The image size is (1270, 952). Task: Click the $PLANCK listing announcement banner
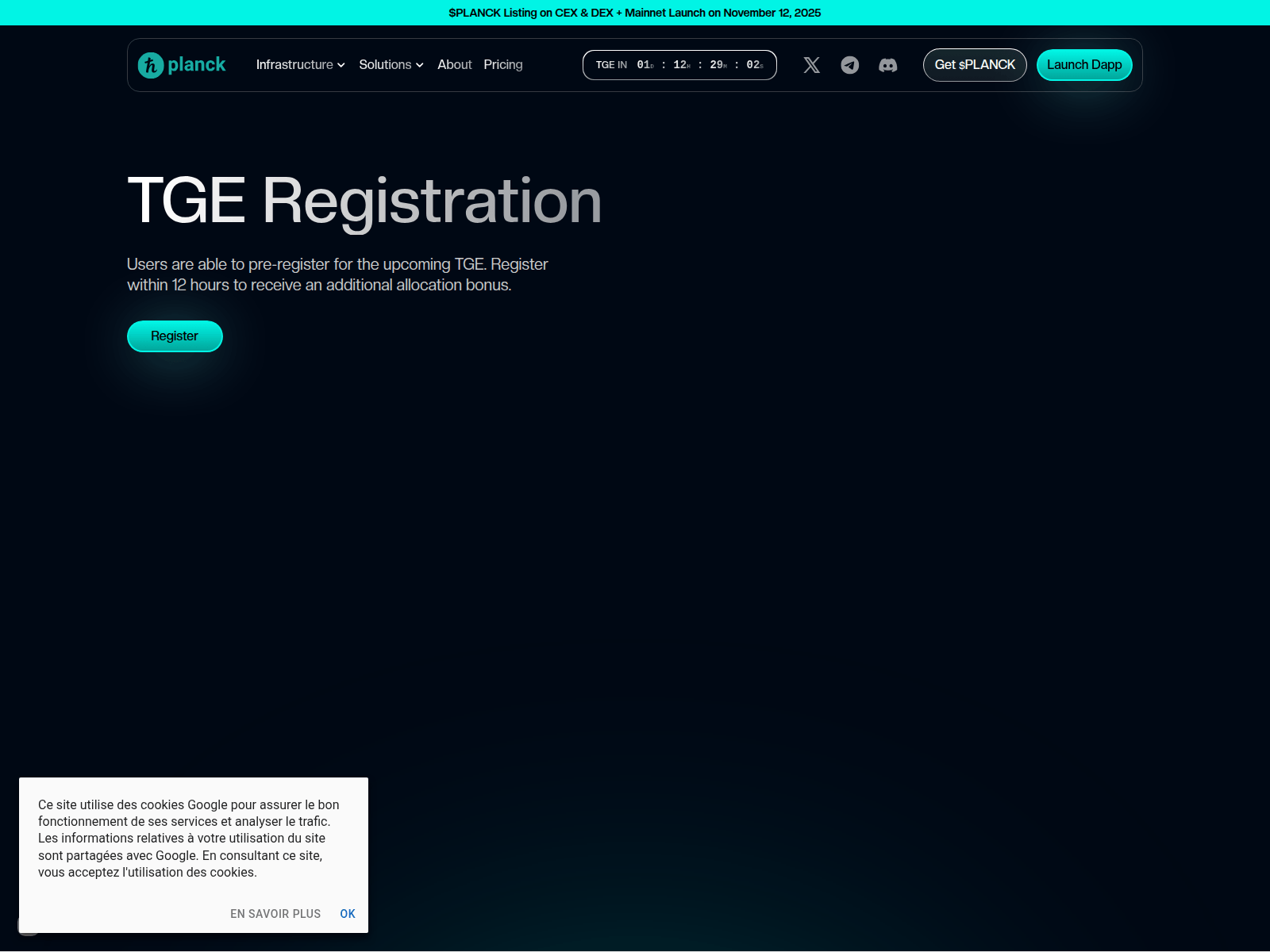coord(635,13)
